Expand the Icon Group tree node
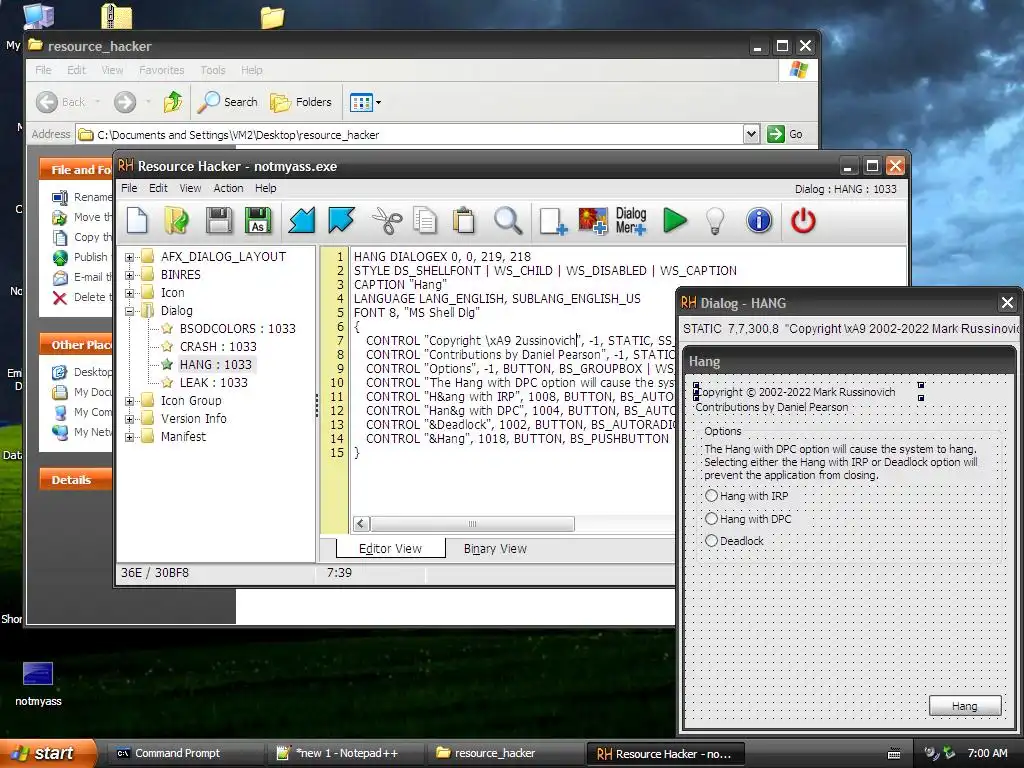 [x=129, y=401]
